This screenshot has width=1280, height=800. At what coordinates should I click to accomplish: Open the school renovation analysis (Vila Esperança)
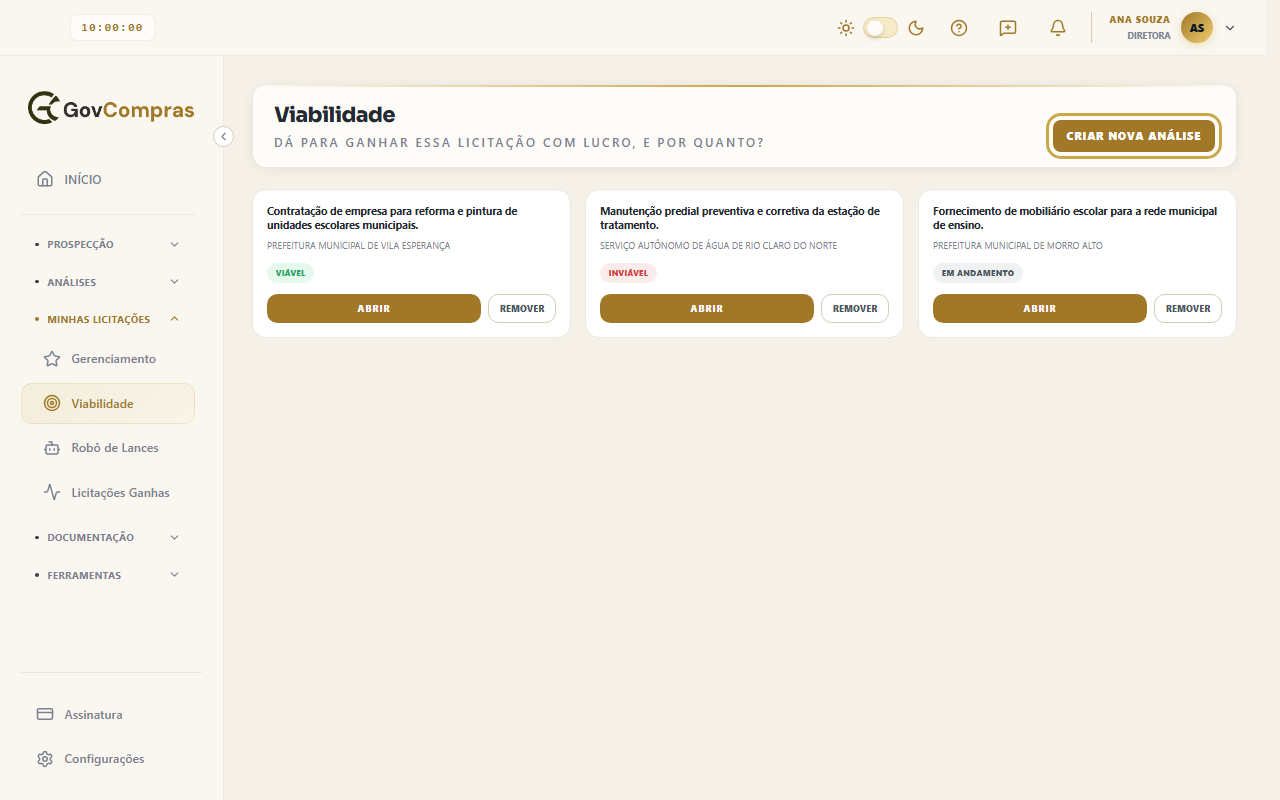point(374,308)
